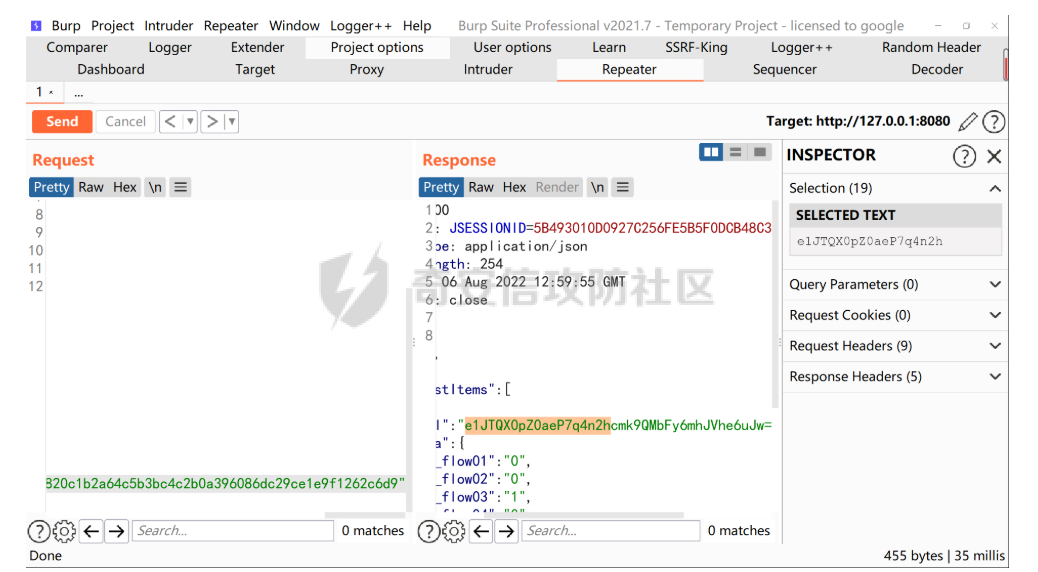
Task: Open the SSRF-King tab
Action: [696, 48]
